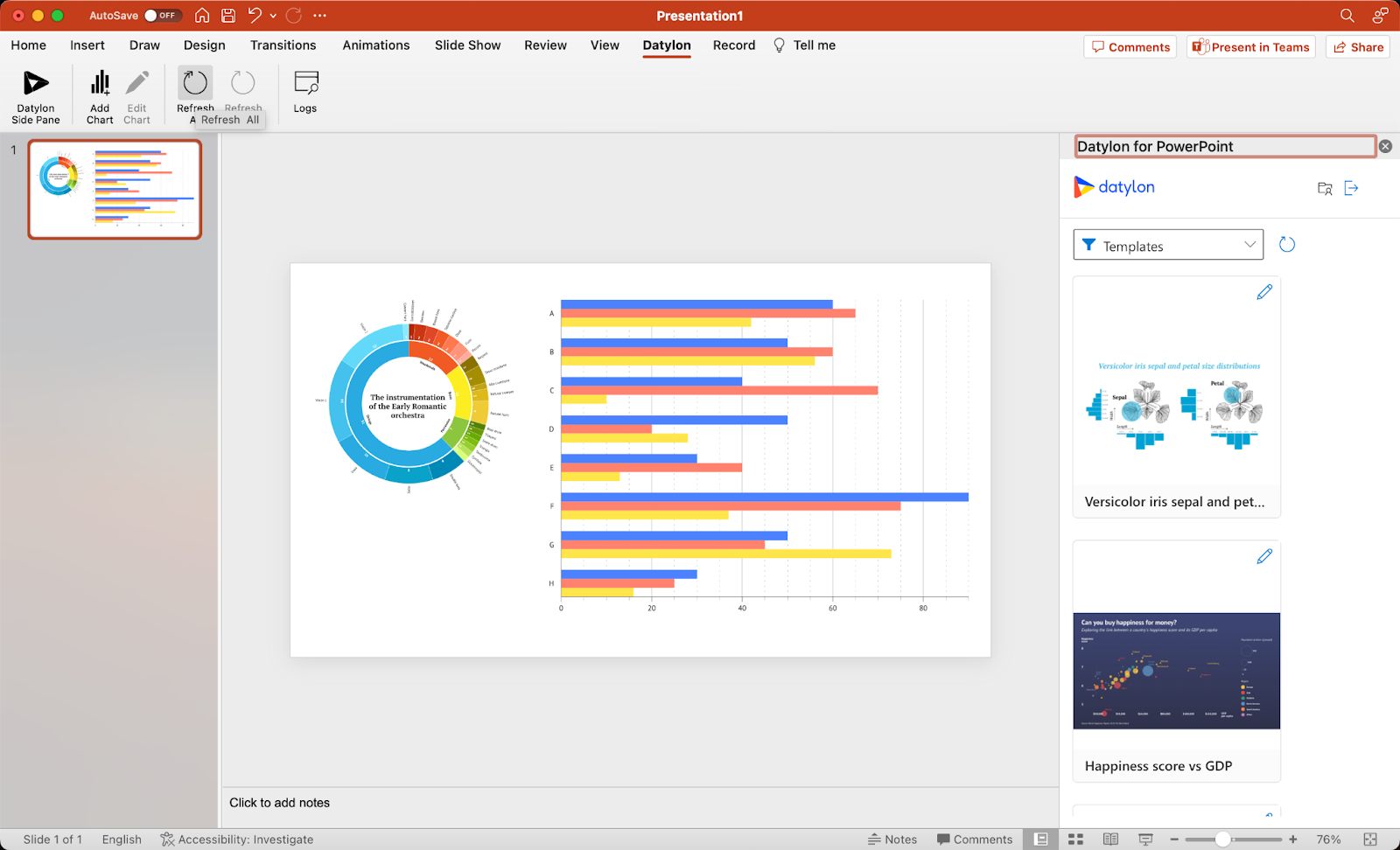
Task: Select the Versicolor iris template thumbnail
Action: coord(1177,397)
